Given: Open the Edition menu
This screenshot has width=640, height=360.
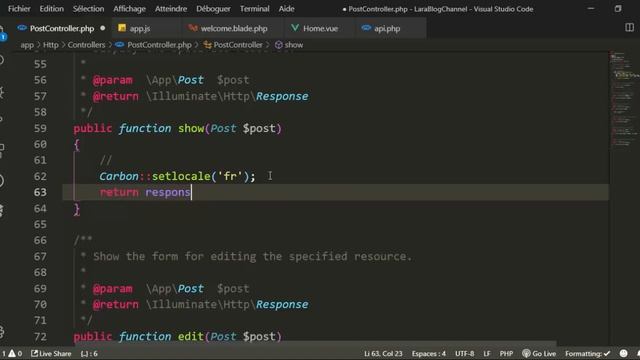Looking at the screenshot, I should pyautogui.click(x=51, y=9).
